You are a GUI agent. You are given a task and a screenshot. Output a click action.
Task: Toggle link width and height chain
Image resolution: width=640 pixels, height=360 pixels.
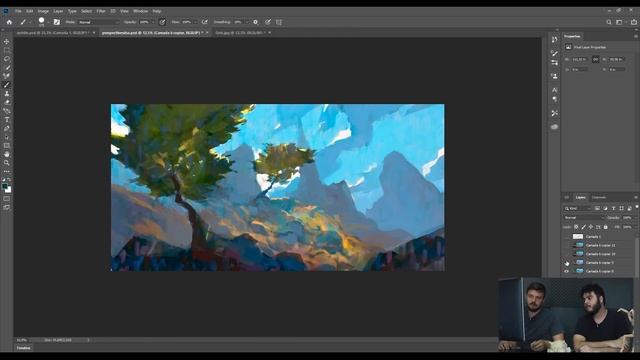pos(595,60)
